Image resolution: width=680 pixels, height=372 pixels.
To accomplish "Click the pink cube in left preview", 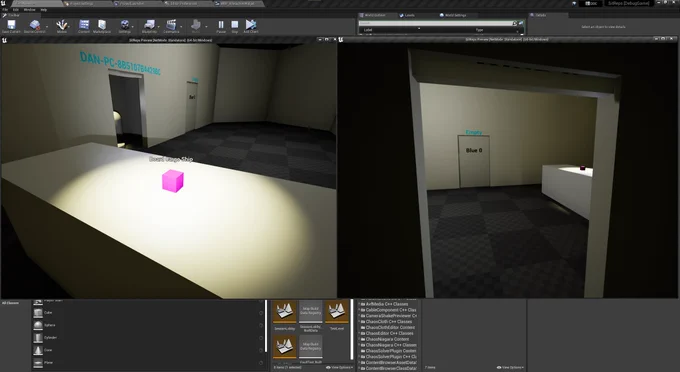I will click(x=173, y=181).
